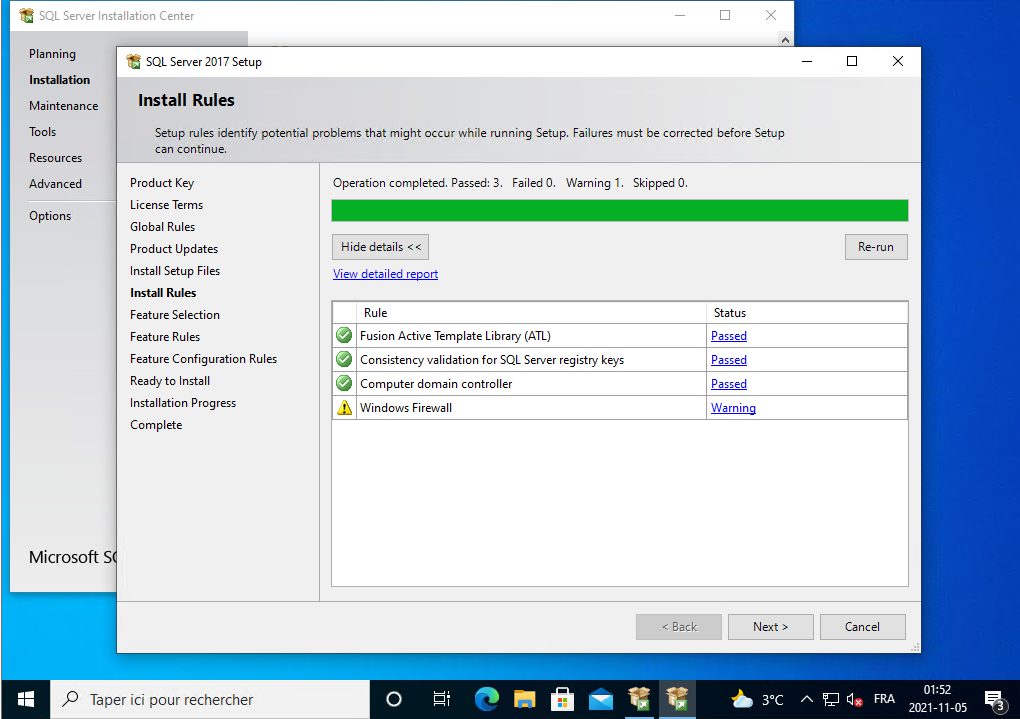
Task: Click the muted speaker volume tray icon
Action: pyautogui.click(x=855, y=699)
